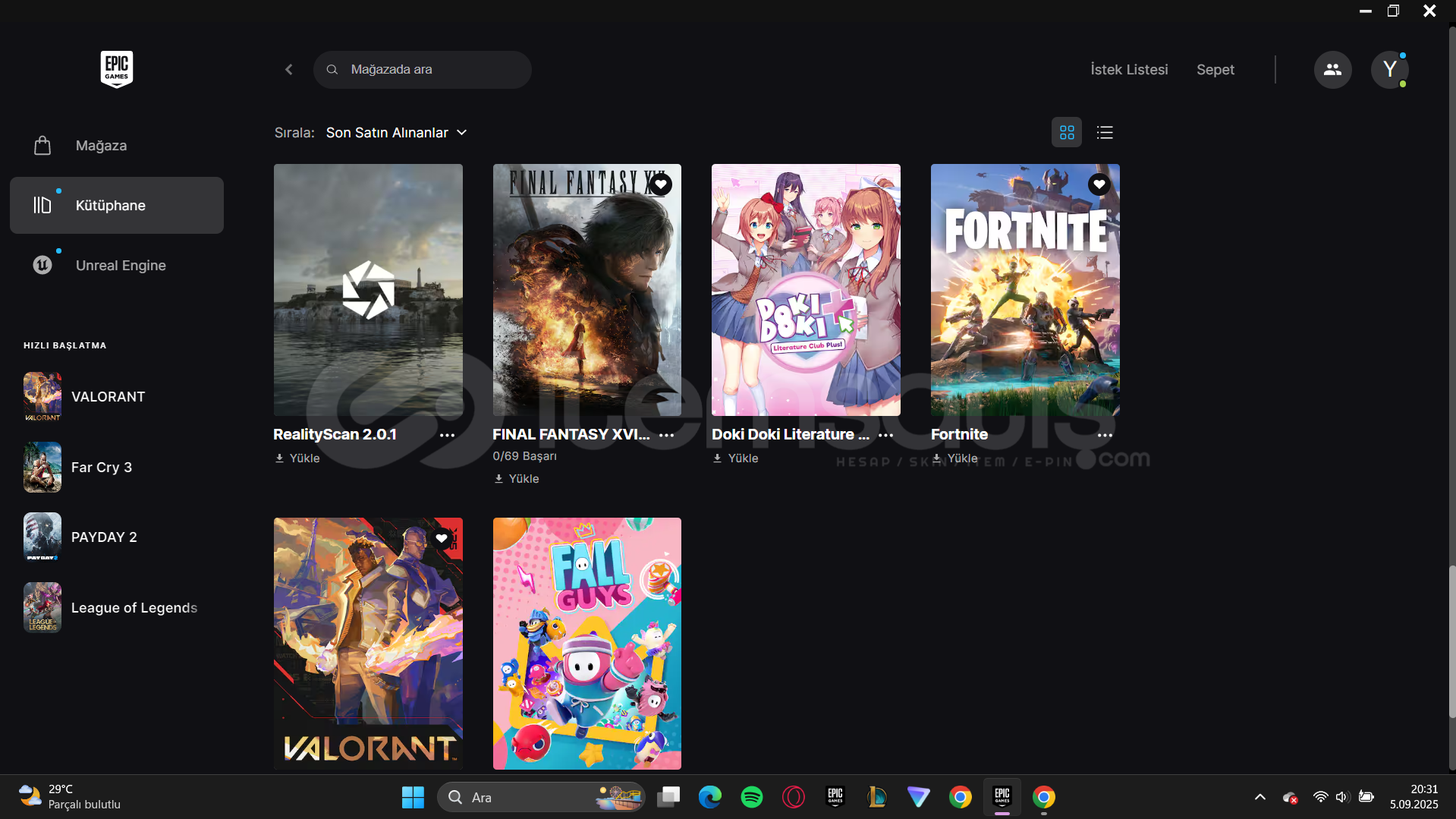Open the Wi-Fi network tray icon
1456x819 pixels.
point(1321,797)
